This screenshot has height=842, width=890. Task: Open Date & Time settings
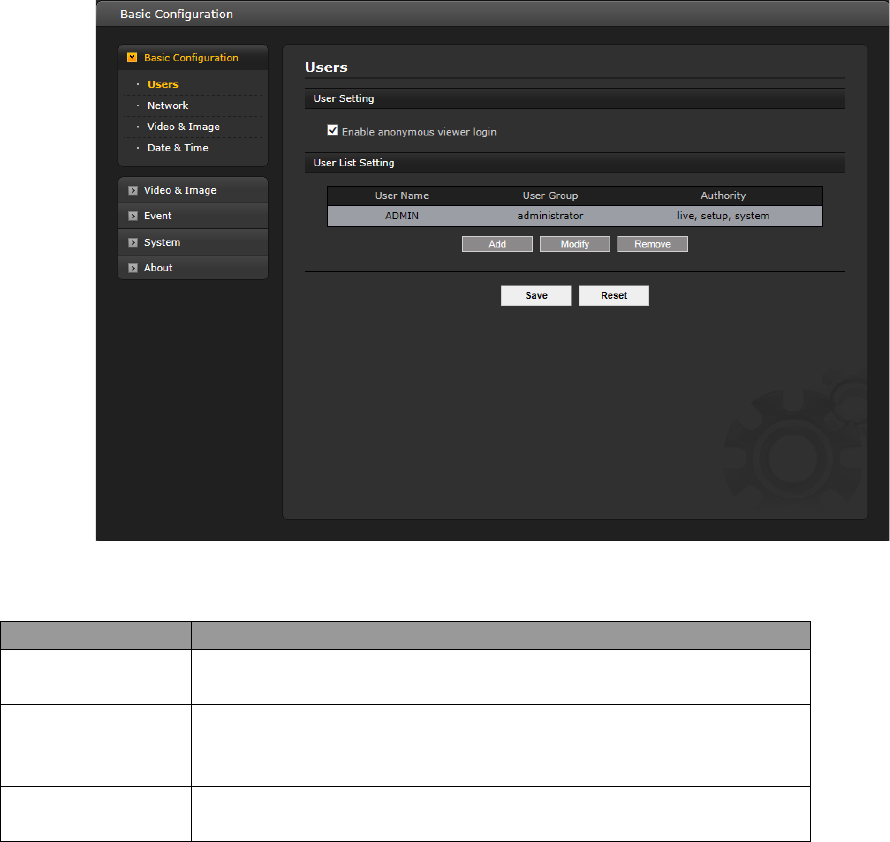178,148
